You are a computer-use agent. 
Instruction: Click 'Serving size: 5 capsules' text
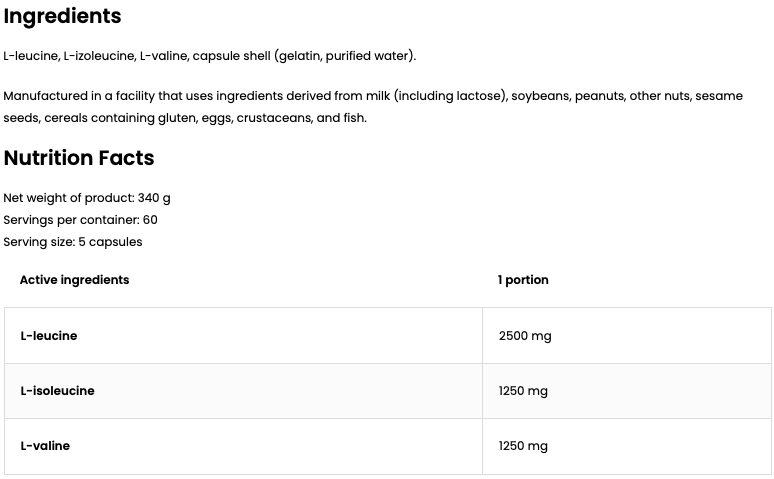click(73, 242)
